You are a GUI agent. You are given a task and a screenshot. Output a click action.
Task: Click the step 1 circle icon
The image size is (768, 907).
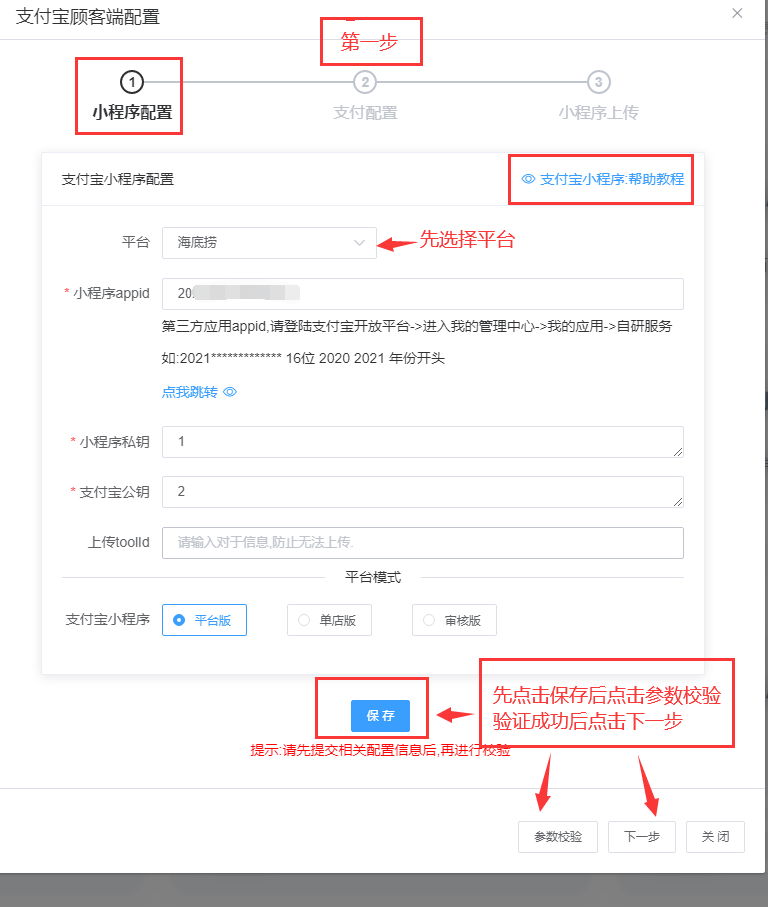pos(132,82)
